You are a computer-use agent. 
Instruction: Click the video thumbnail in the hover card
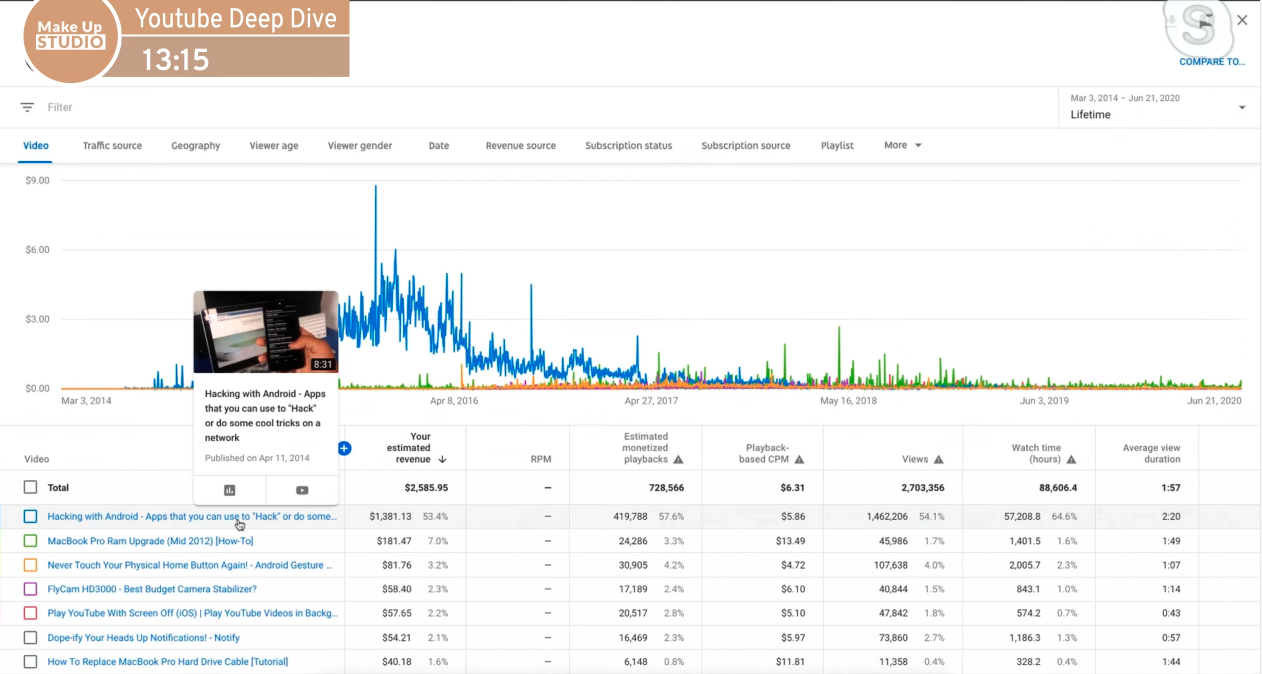click(266, 332)
